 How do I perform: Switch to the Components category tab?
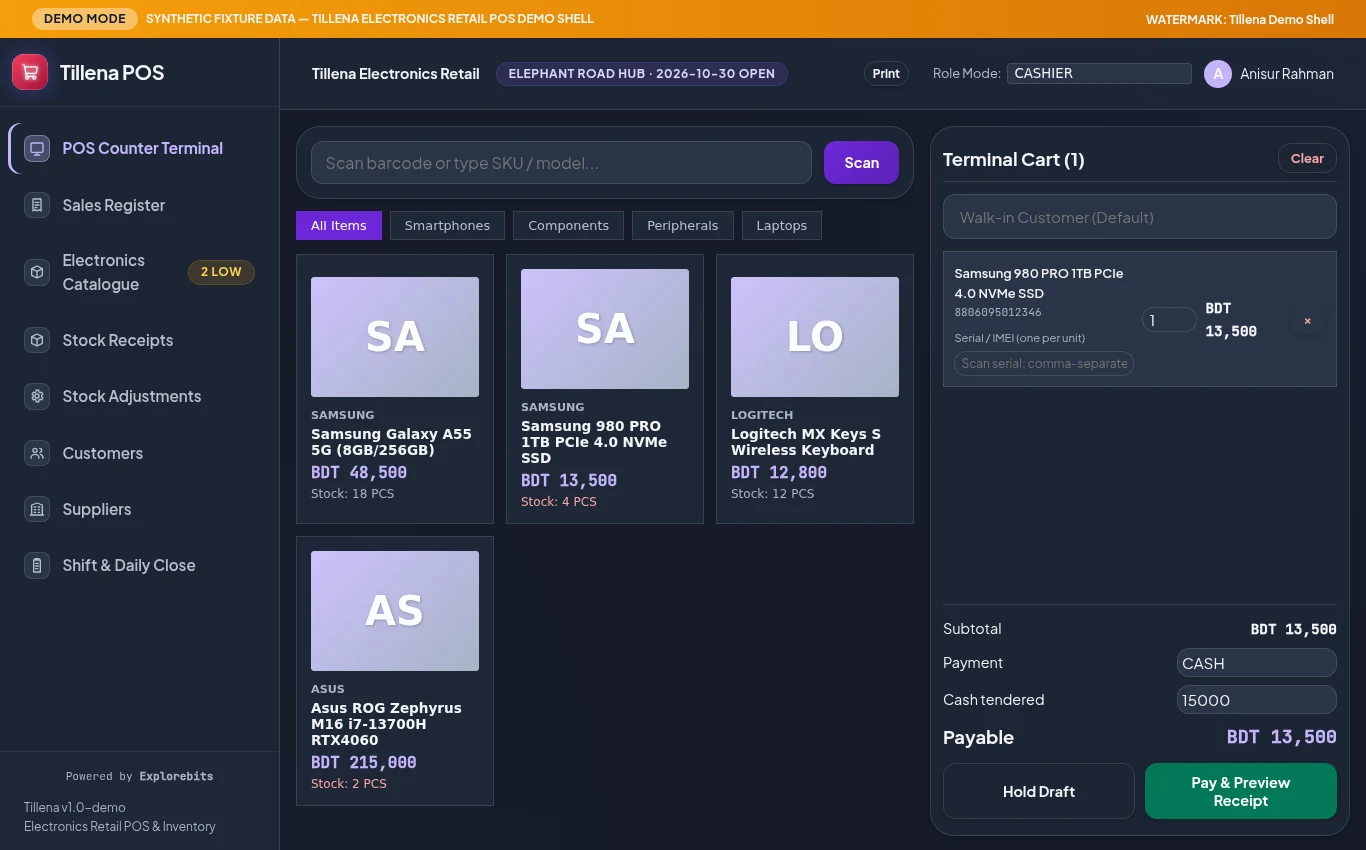(x=568, y=225)
